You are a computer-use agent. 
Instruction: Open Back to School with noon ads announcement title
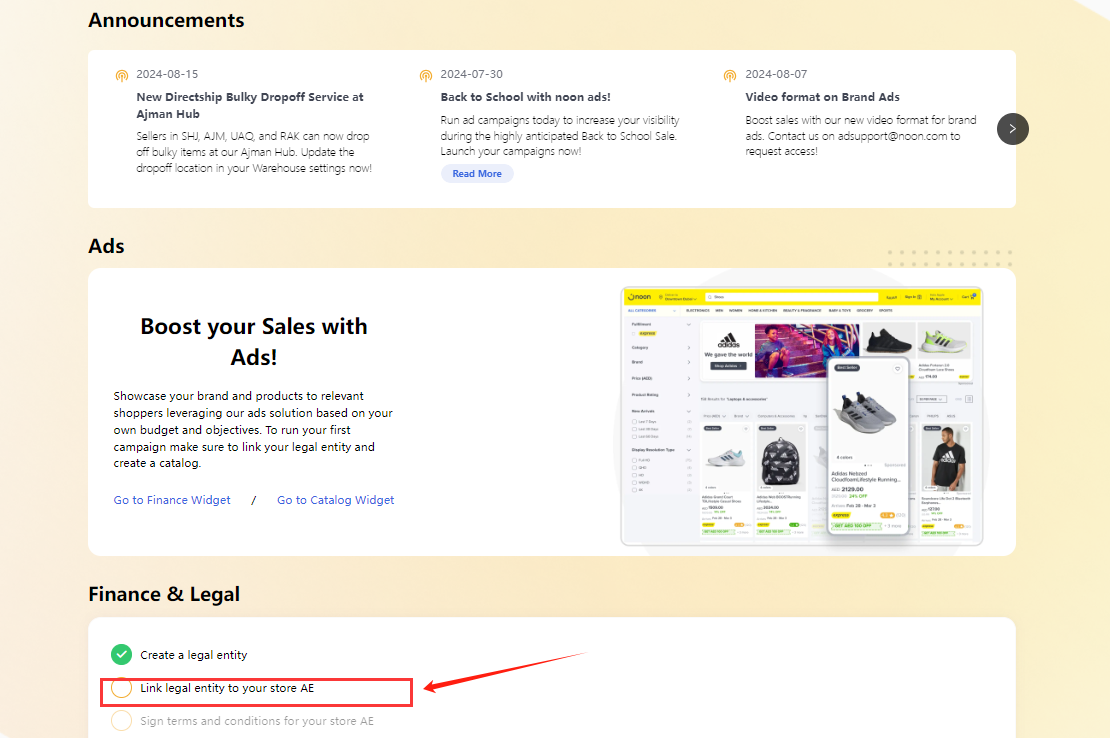[x=525, y=97]
